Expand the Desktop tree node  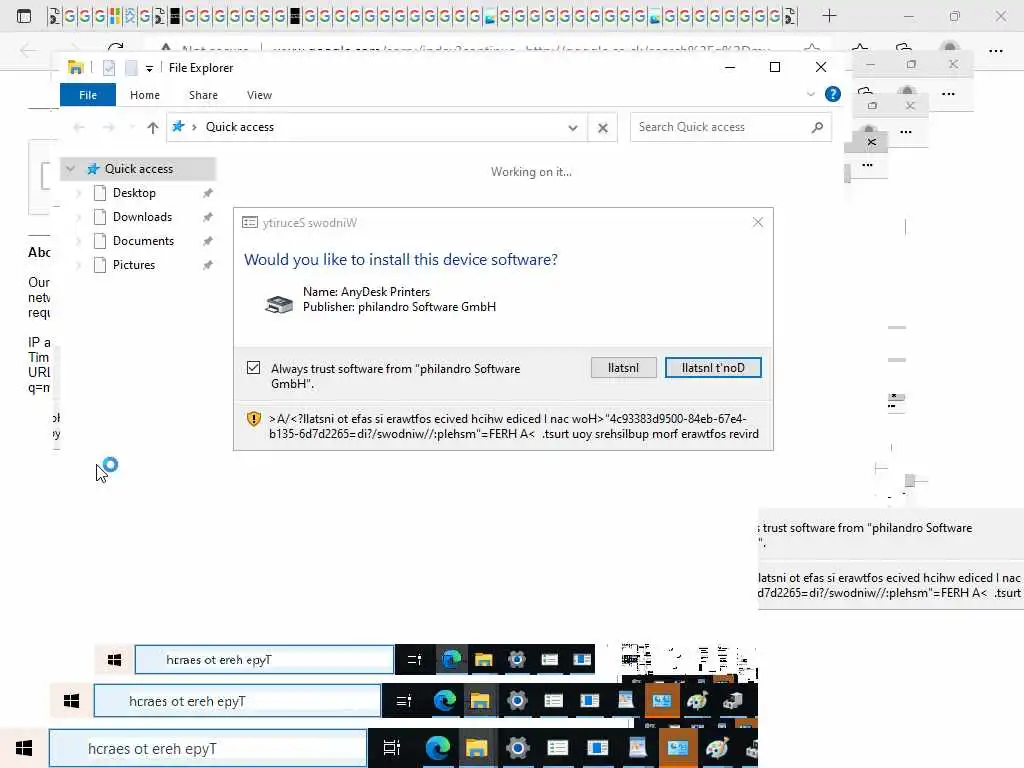(x=79, y=193)
